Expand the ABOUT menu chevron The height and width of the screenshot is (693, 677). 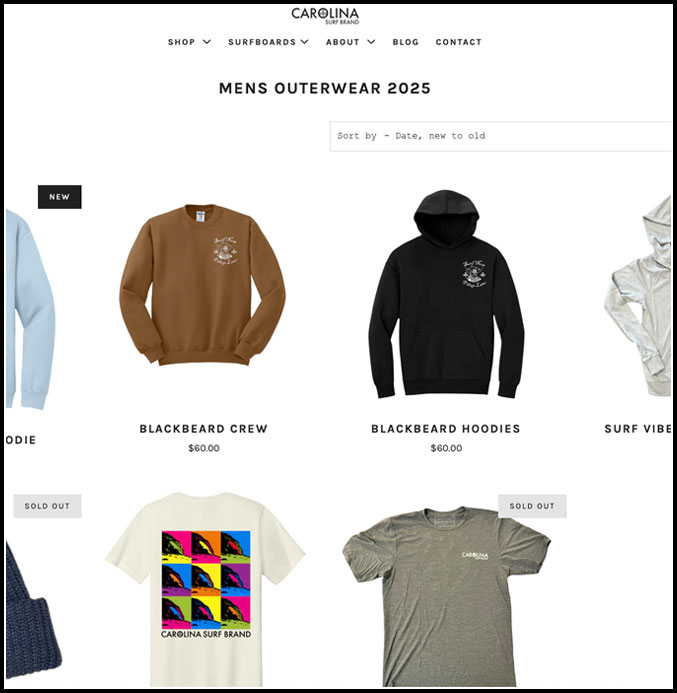click(x=371, y=42)
